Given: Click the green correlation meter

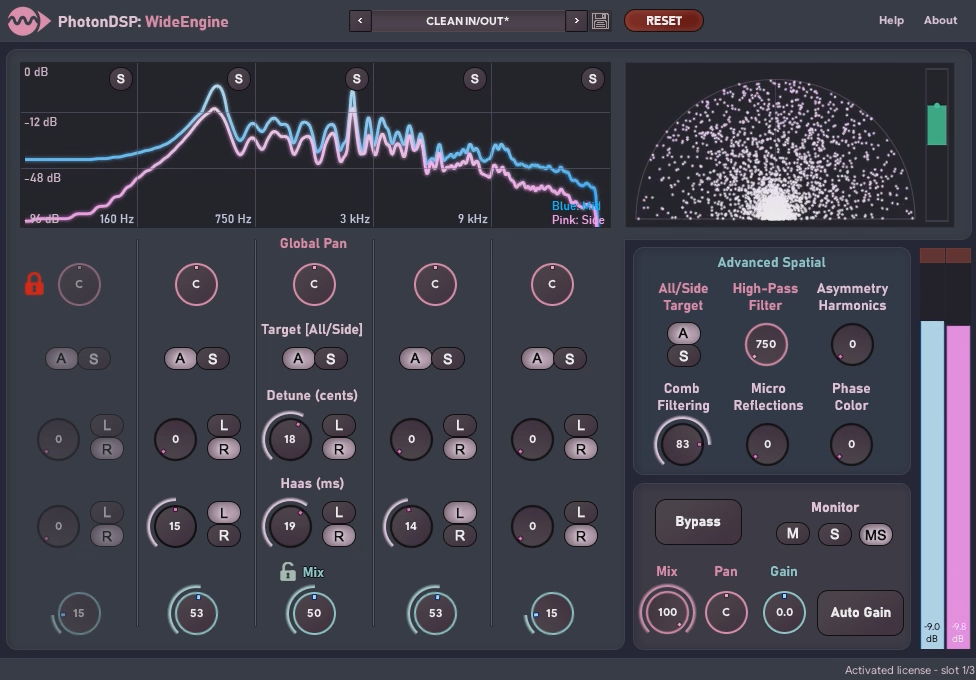Looking at the screenshot, I should tap(937, 144).
